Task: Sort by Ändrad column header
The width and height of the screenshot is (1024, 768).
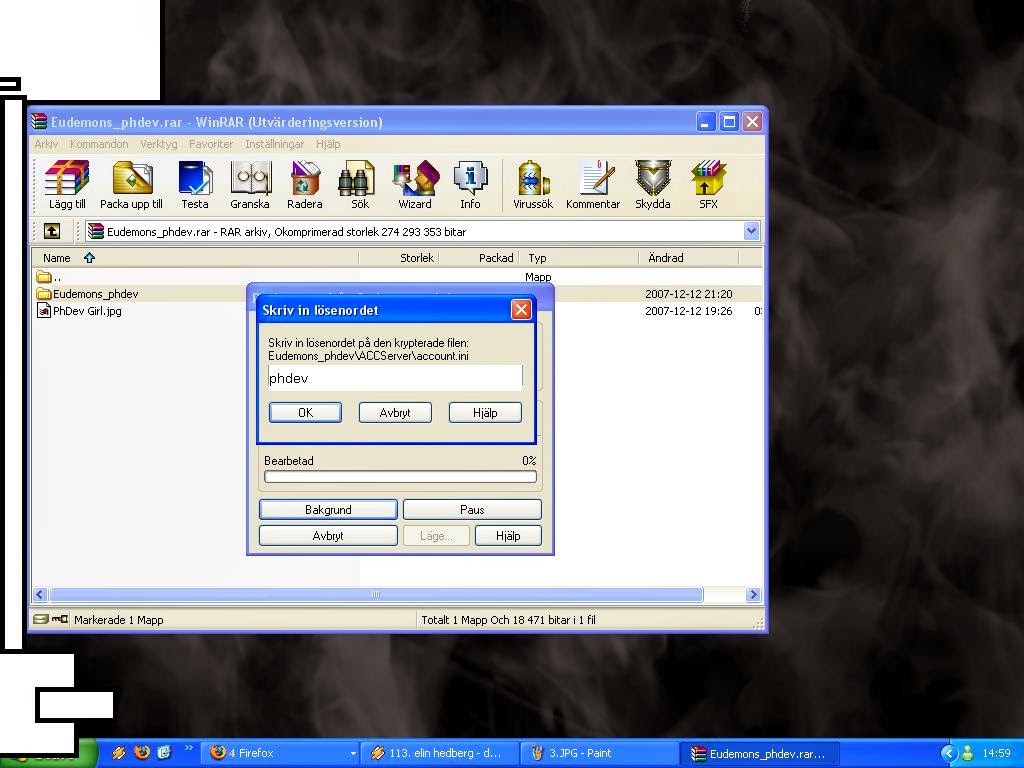Action: click(x=689, y=258)
